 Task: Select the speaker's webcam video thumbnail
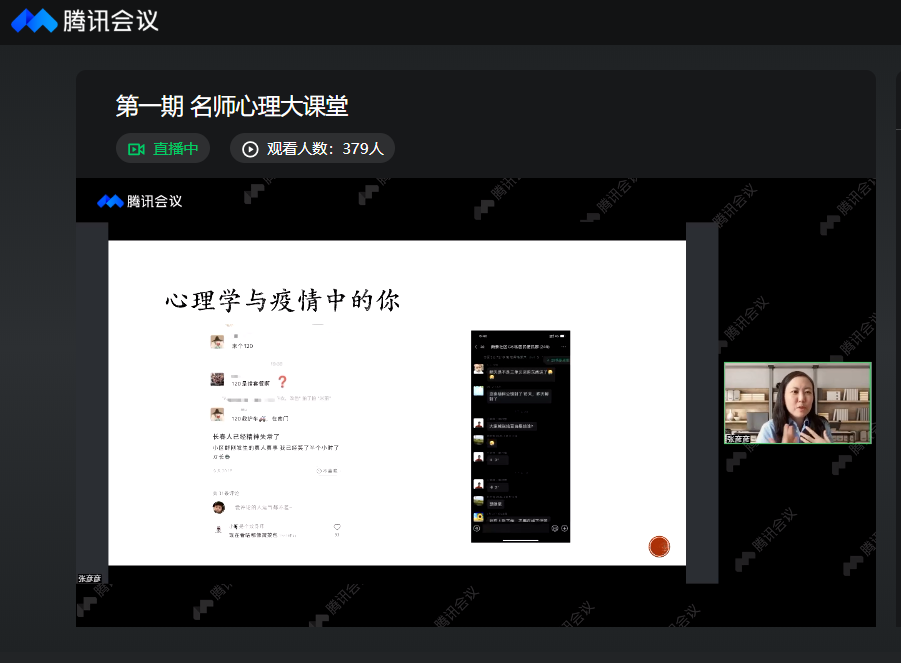tap(797, 402)
